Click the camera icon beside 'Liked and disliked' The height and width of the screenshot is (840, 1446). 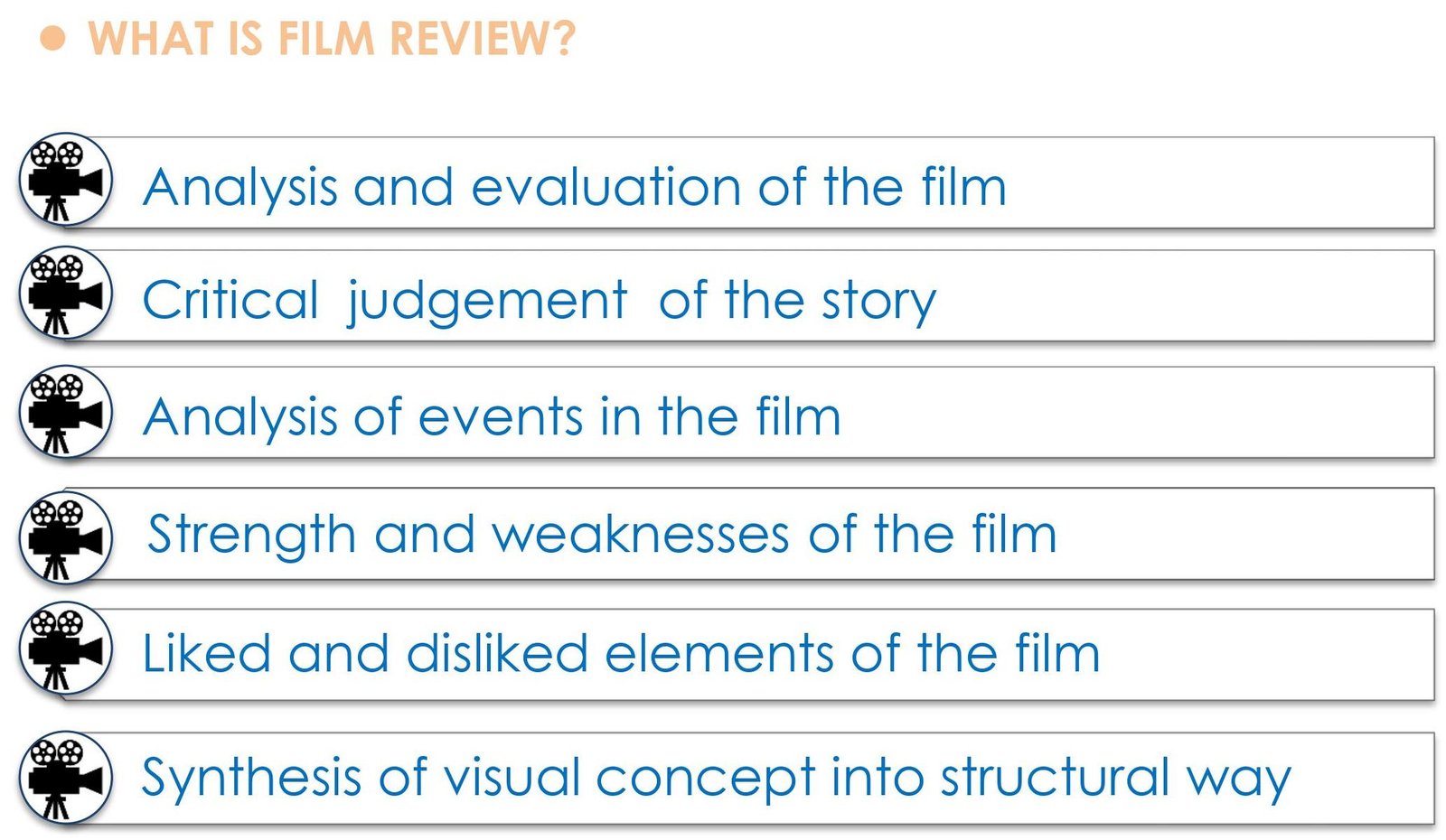pos(65,649)
